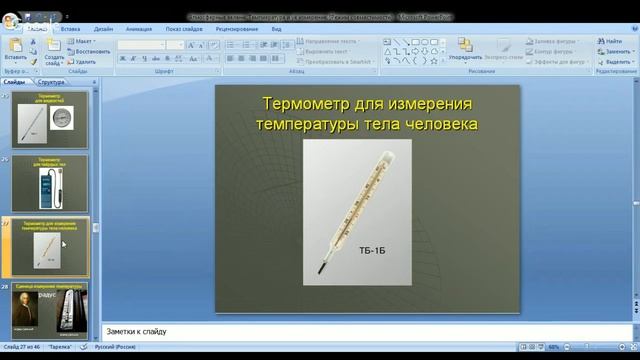Decrease list indent level
The image size is (640, 360).
point(264,45)
